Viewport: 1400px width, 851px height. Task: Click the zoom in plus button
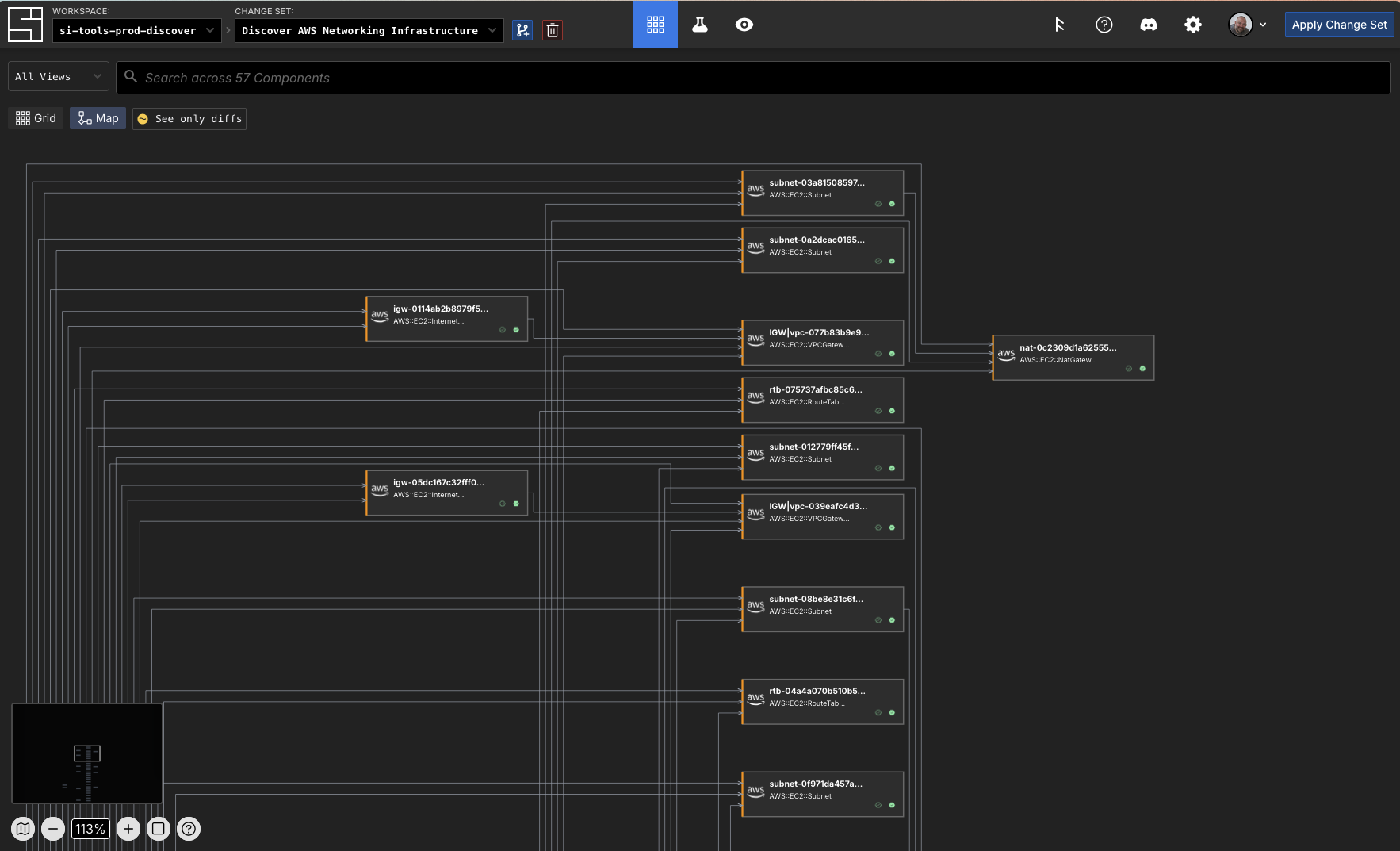click(128, 829)
